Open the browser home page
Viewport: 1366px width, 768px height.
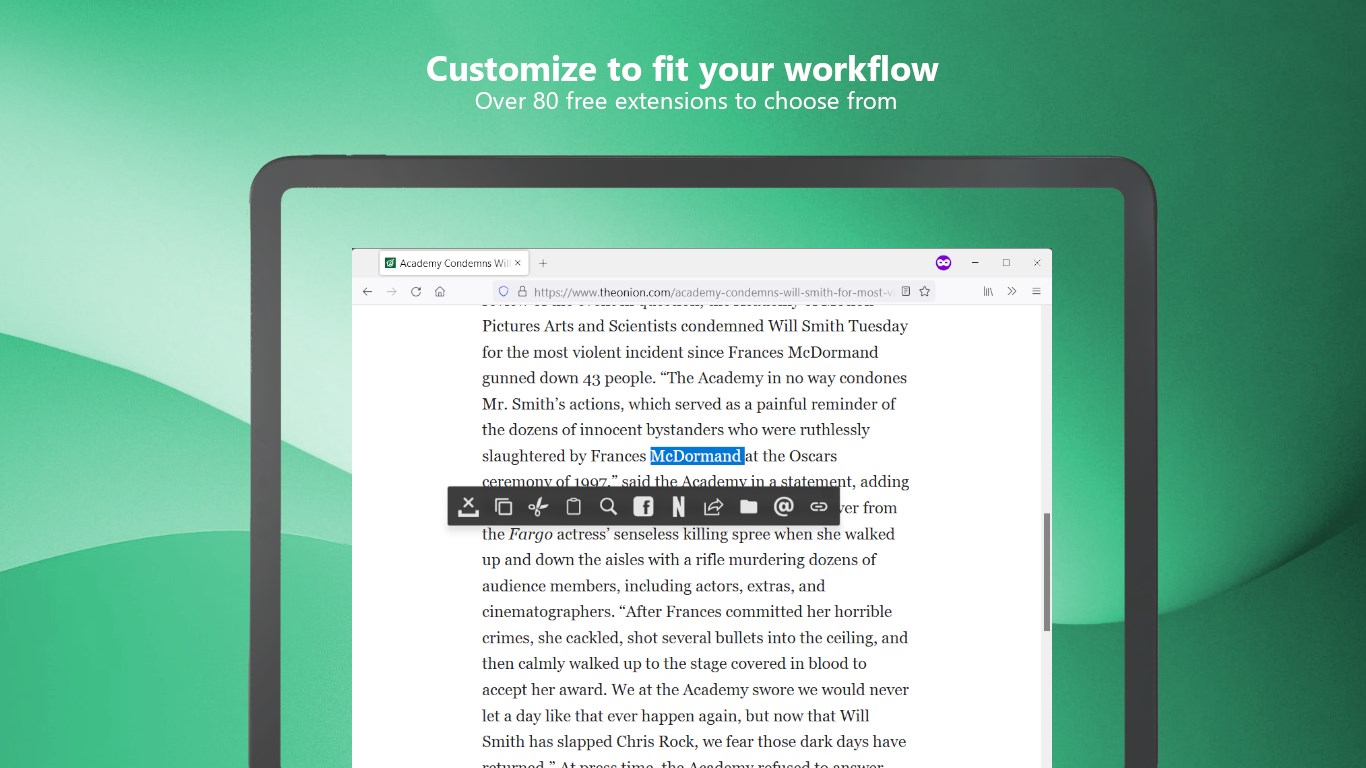(440, 291)
